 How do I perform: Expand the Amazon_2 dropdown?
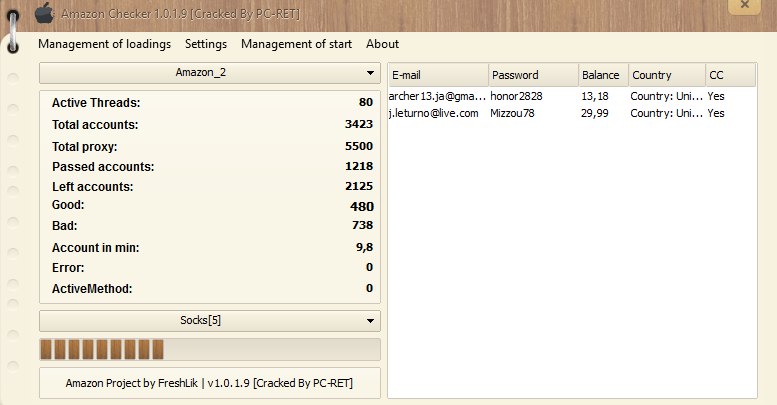coord(210,73)
